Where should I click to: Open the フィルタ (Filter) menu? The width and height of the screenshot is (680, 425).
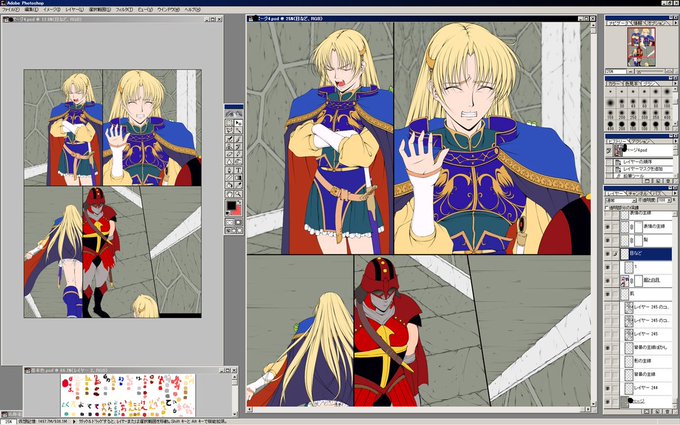(x=124, y=9)
